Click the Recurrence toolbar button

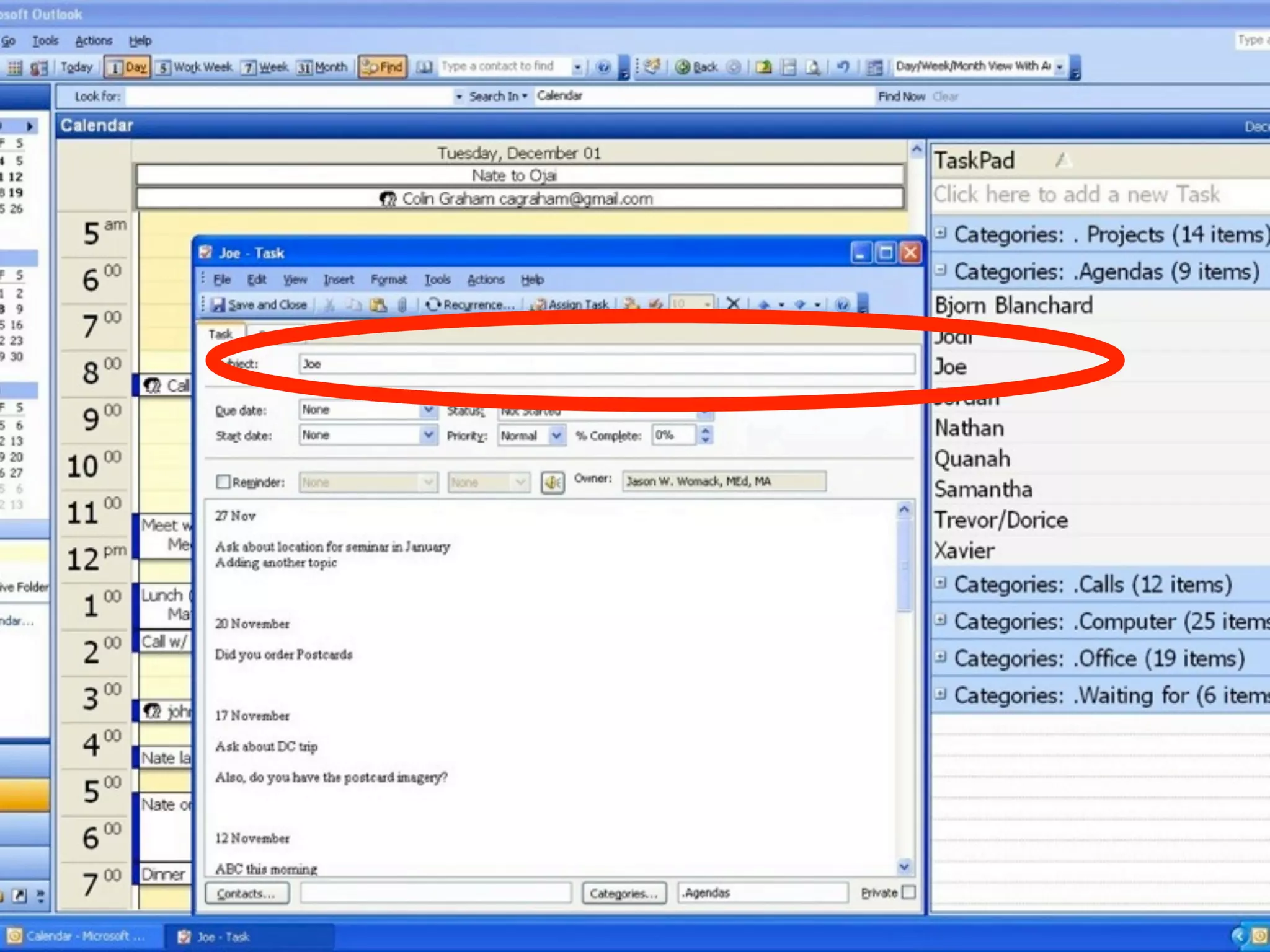tap(471, 304)
